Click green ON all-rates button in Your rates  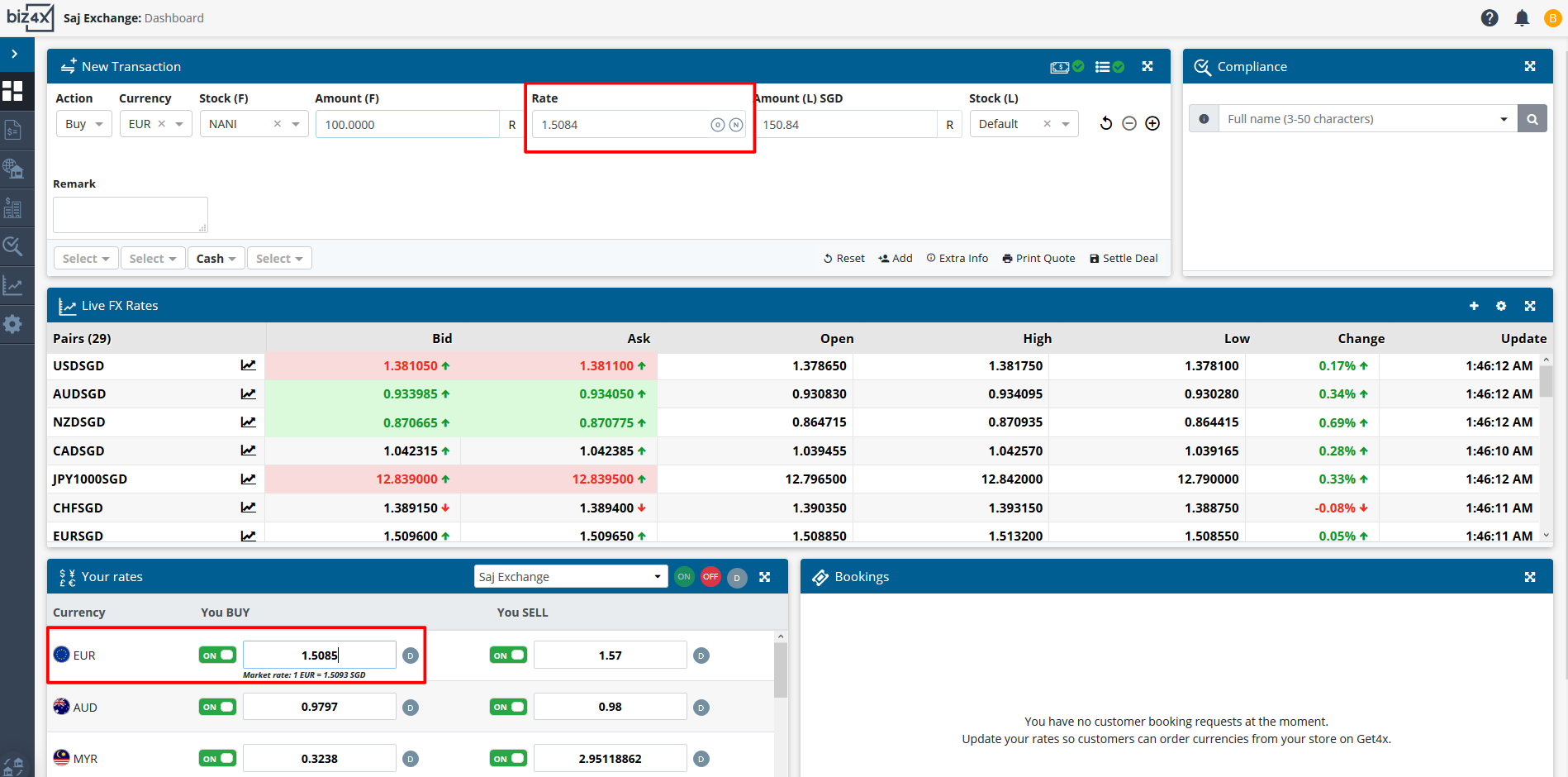pos(684,577)
